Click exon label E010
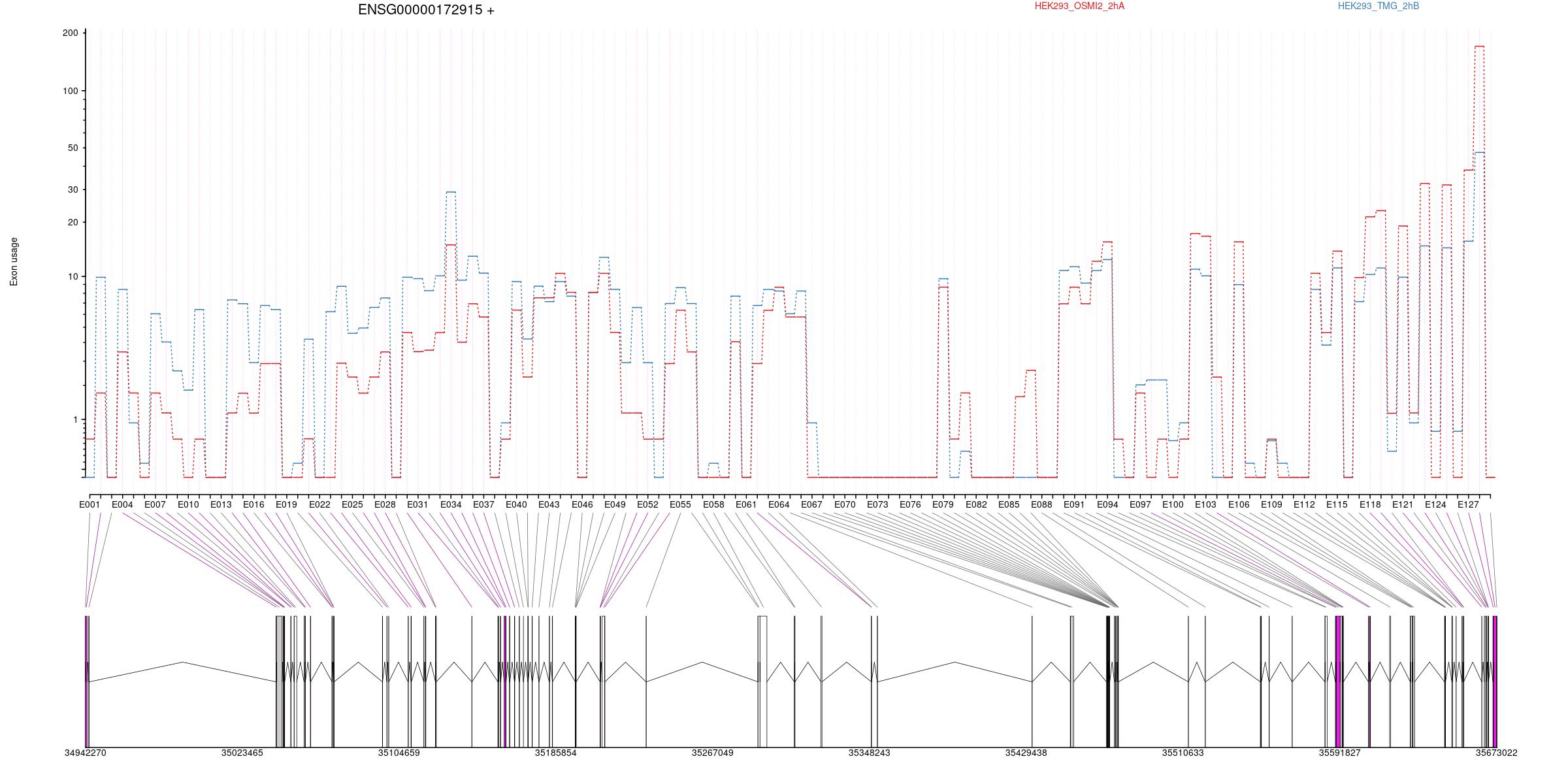The width and height of the screenshot is (1568, 784). (x=188, y=504)
